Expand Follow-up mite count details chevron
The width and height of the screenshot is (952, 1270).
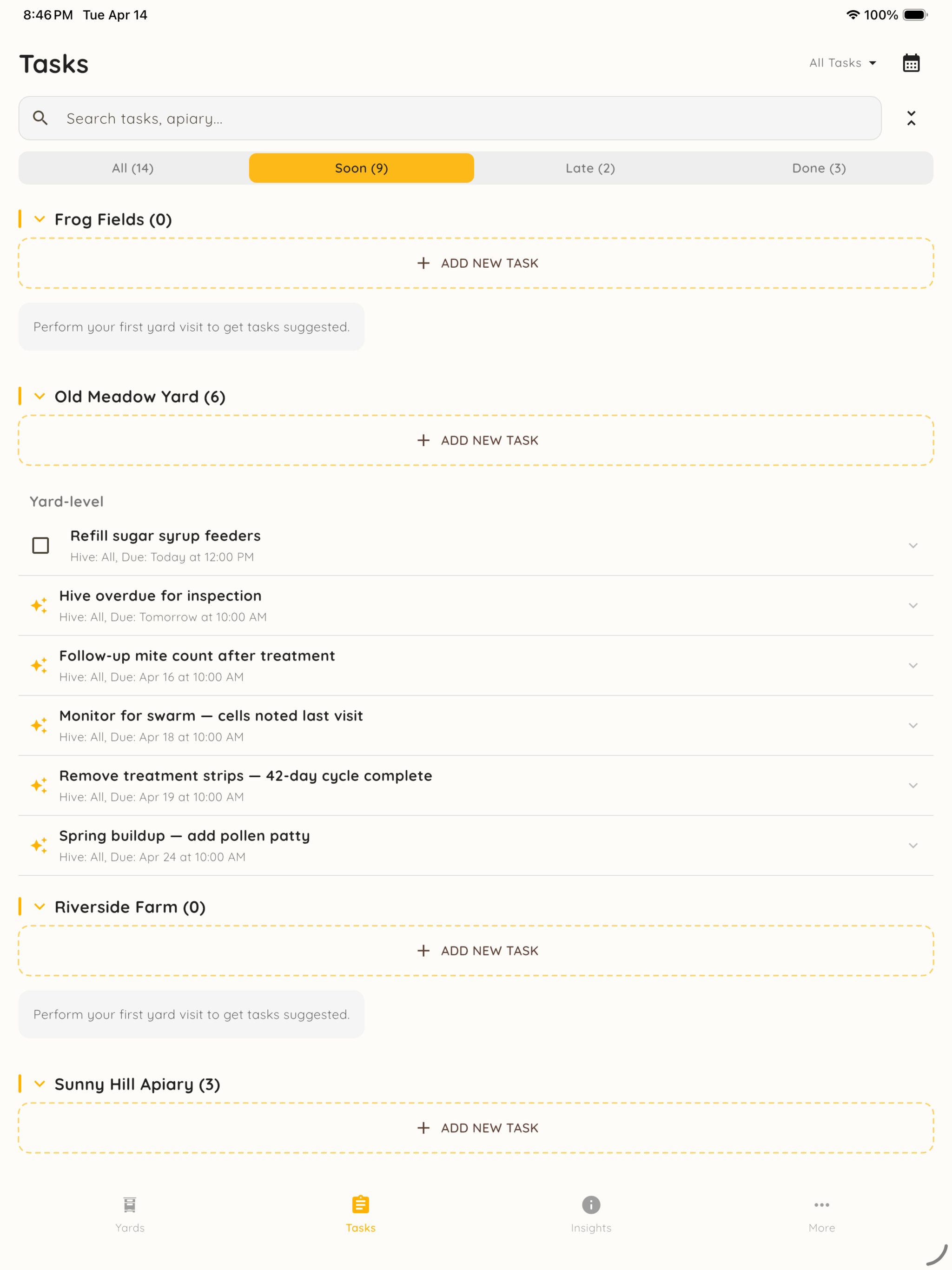(913, 665)
